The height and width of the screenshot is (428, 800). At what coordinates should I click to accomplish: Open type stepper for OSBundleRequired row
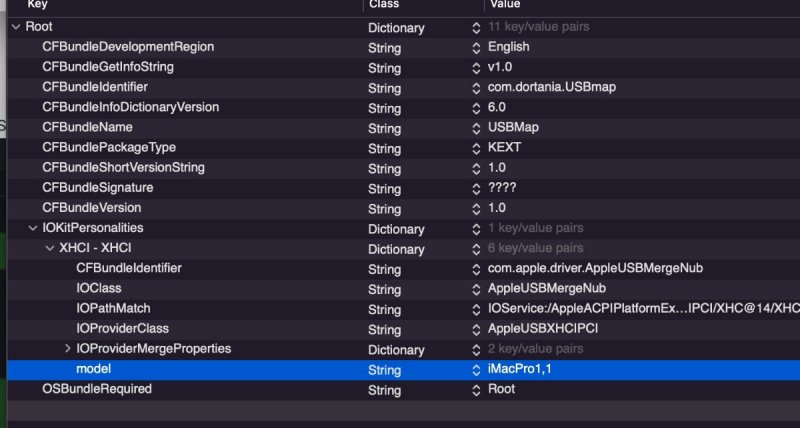476,390
